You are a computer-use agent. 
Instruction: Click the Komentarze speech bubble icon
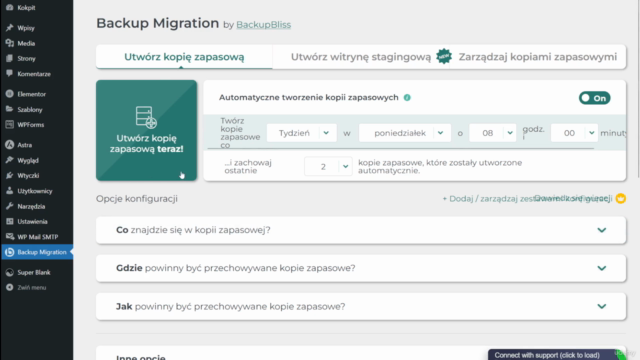9,73
